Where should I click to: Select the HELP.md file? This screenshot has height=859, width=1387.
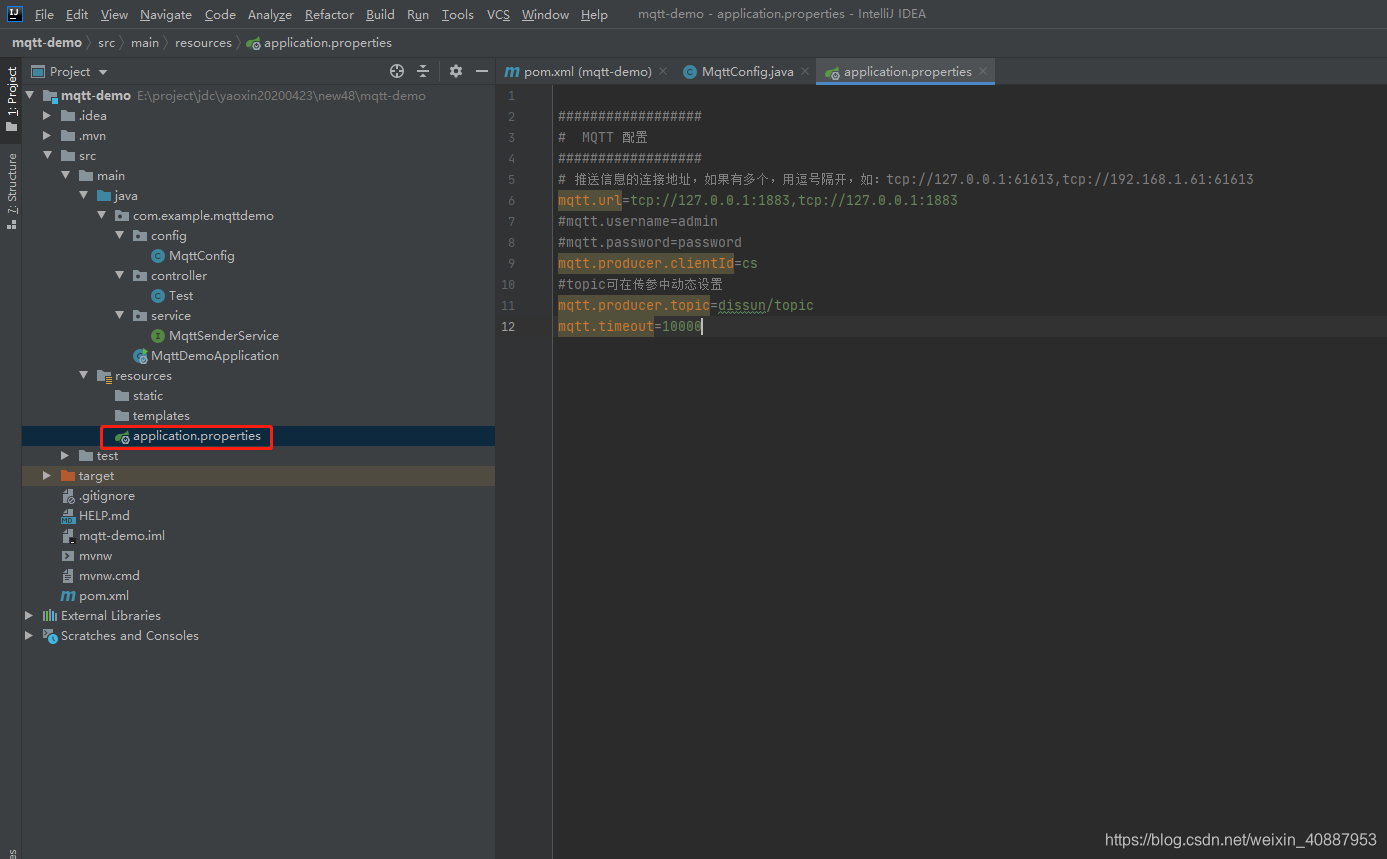[104, 516]
